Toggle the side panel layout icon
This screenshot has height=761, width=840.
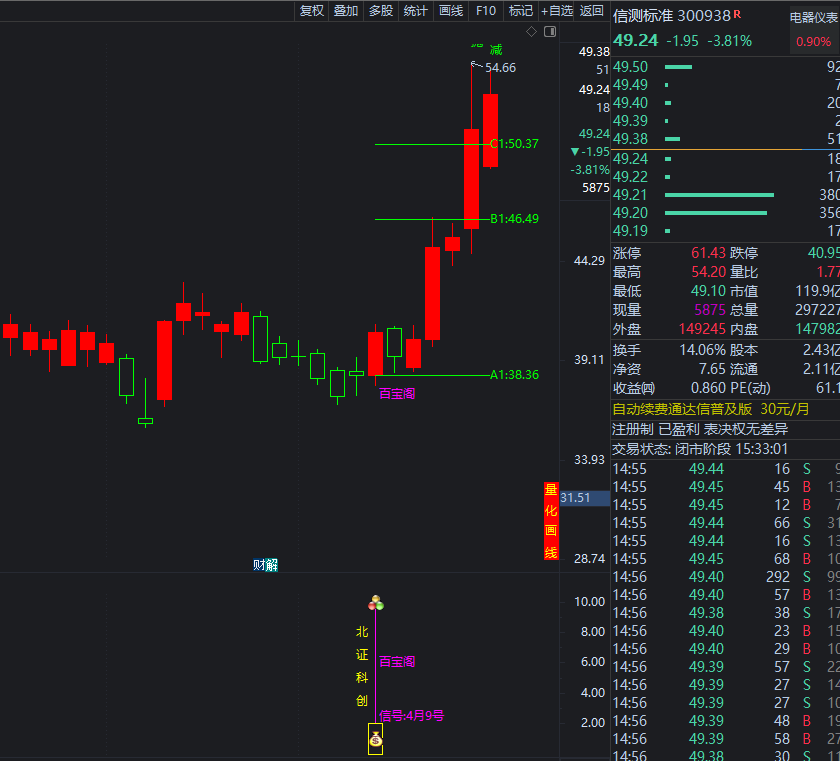pos(549,33)
